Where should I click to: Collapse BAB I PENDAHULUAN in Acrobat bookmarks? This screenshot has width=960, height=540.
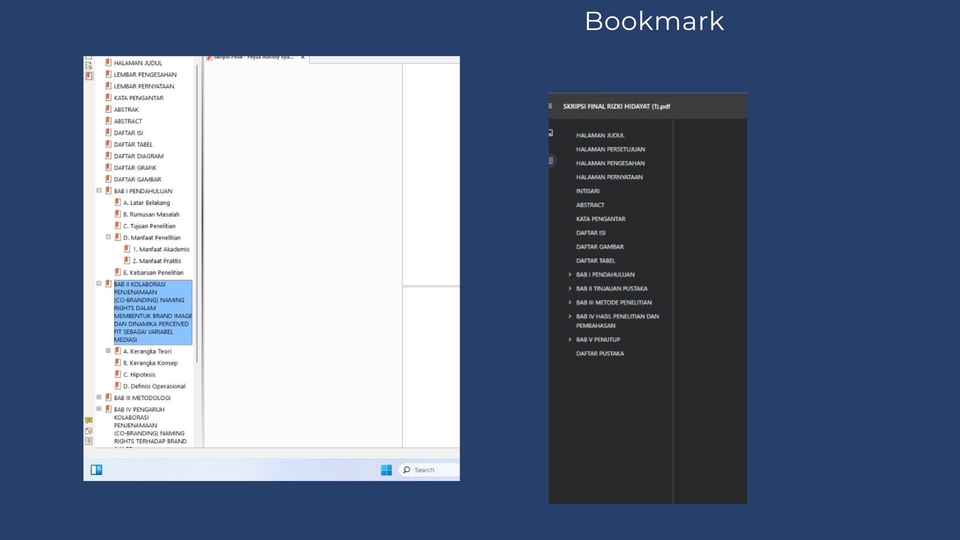(x=99, y=190)
